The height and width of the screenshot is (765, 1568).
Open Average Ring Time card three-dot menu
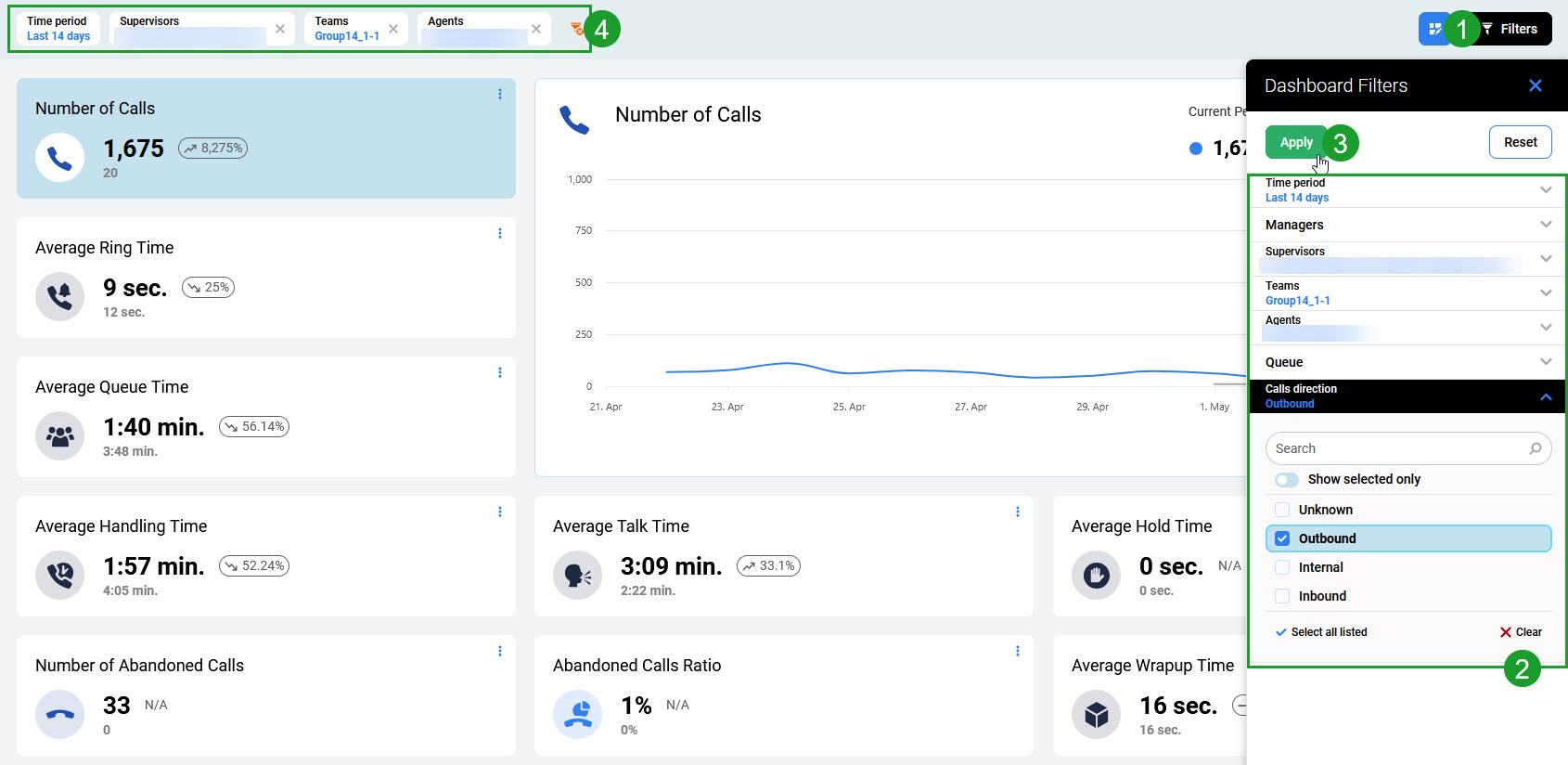point(500,233)
